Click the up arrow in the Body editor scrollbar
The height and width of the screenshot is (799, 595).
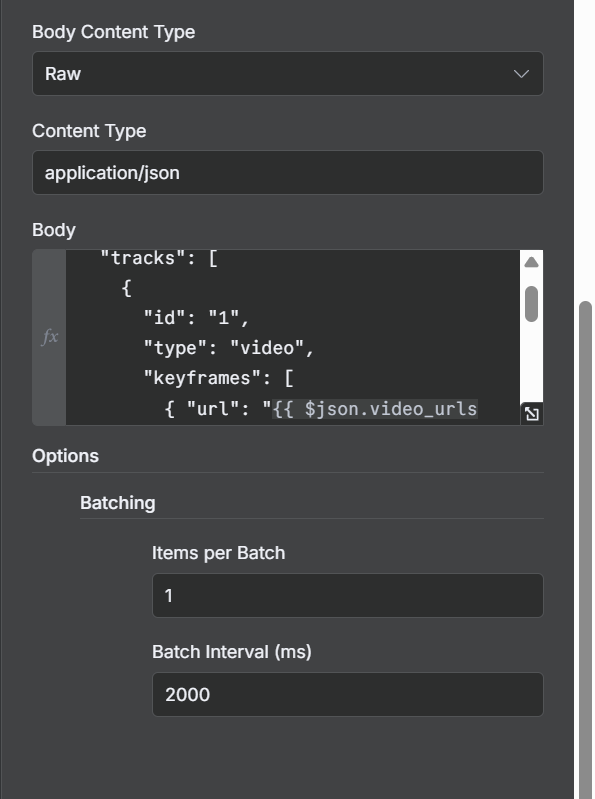531,262
